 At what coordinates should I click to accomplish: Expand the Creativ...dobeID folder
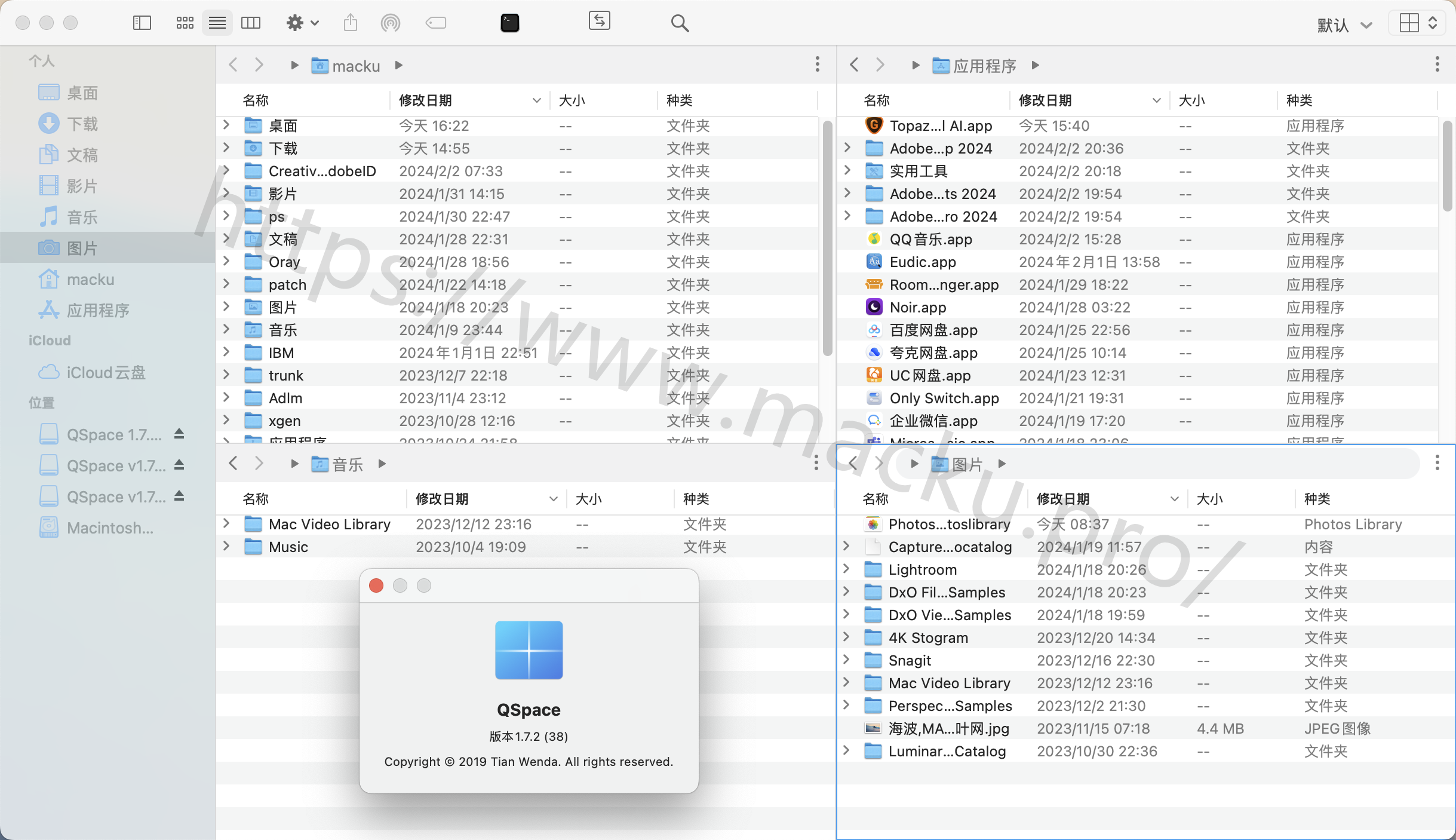click(x=226, y=170)
